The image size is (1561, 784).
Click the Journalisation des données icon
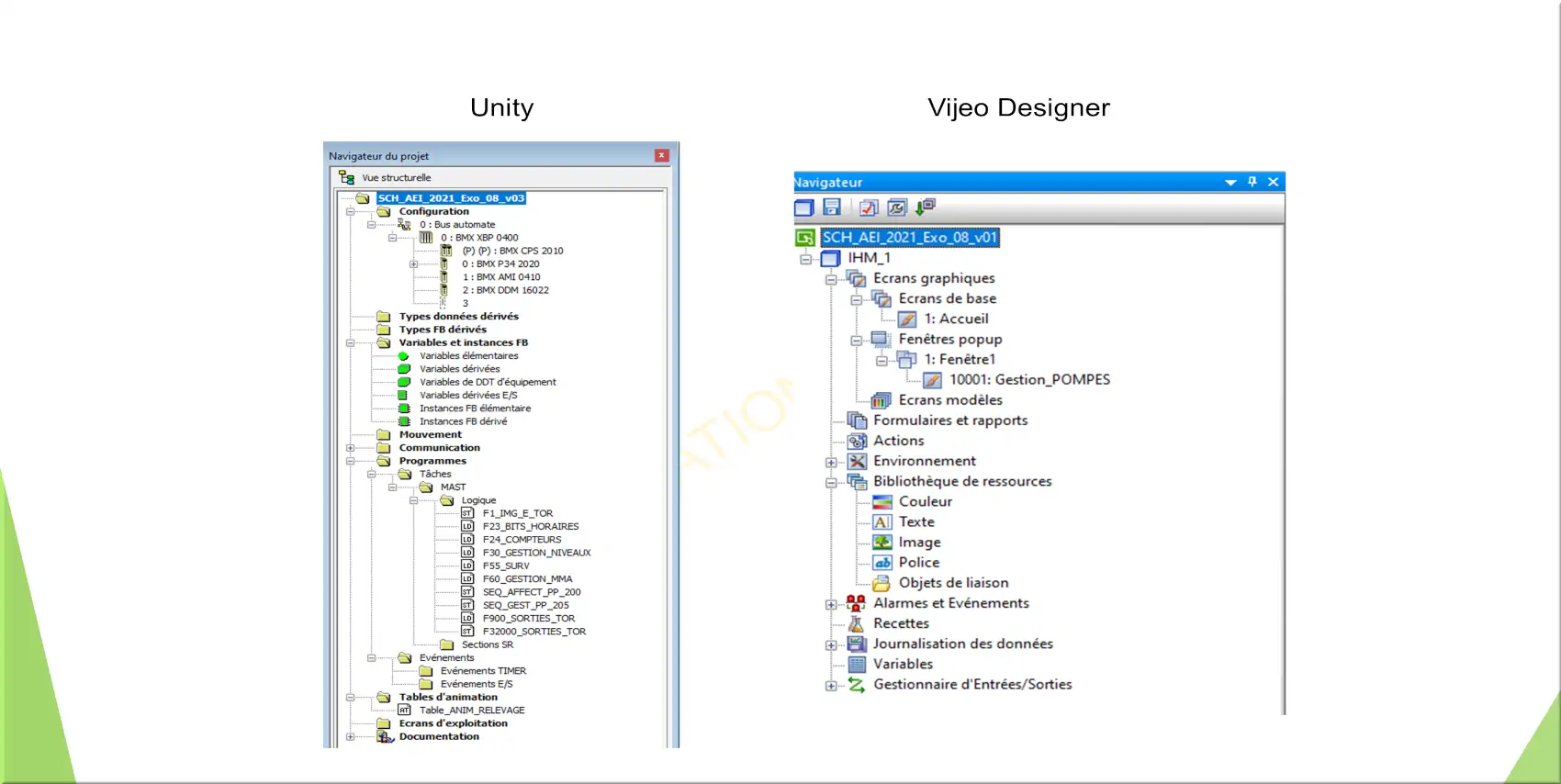[857, 644]
